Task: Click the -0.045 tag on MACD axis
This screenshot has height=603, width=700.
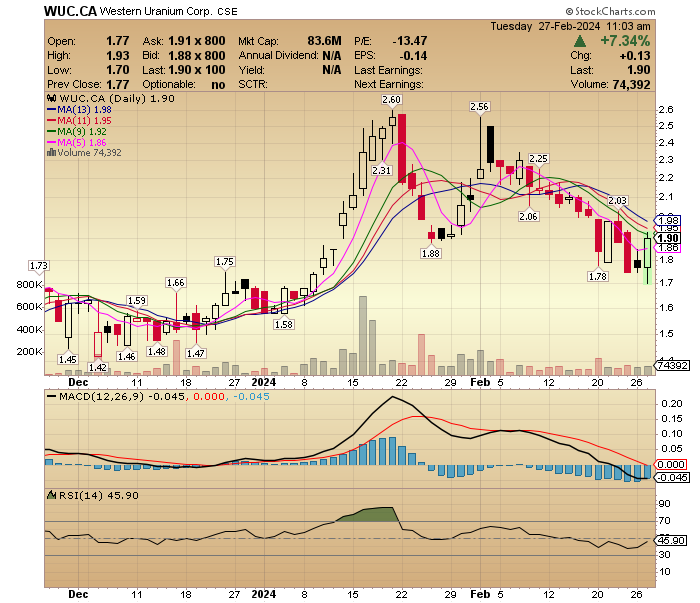Action: point(672,478)
